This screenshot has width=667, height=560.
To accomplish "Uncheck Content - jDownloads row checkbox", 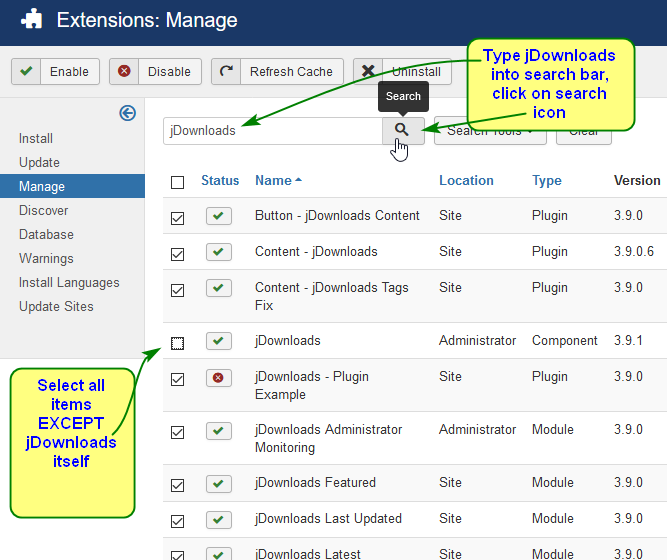I will coord(177,254).
